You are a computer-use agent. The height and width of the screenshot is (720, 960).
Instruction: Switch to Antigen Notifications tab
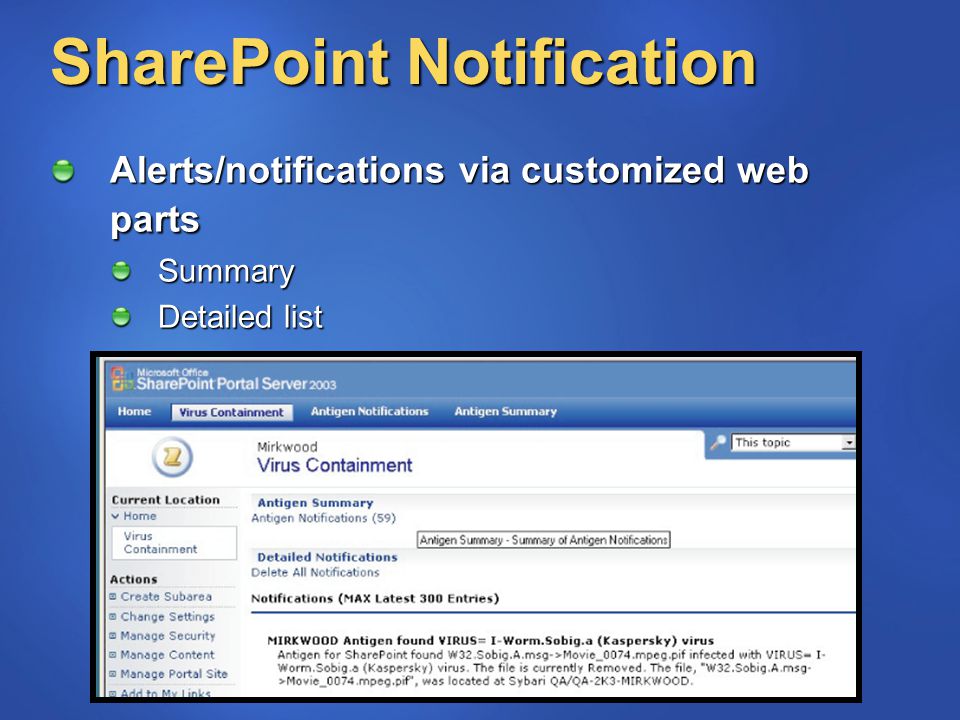click(x=369, y=411)
